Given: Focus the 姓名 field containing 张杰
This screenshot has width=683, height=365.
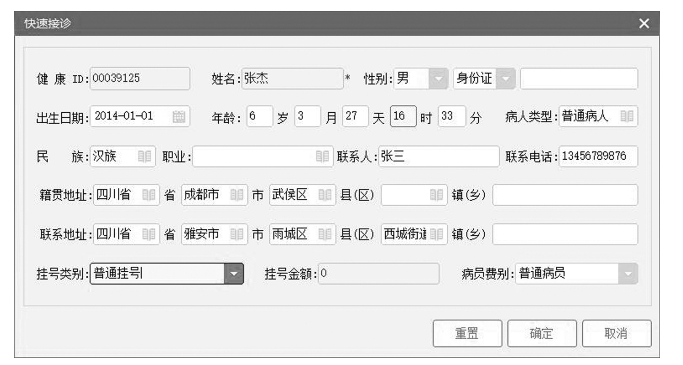Looking at the screenshot, I should (292, 79).
